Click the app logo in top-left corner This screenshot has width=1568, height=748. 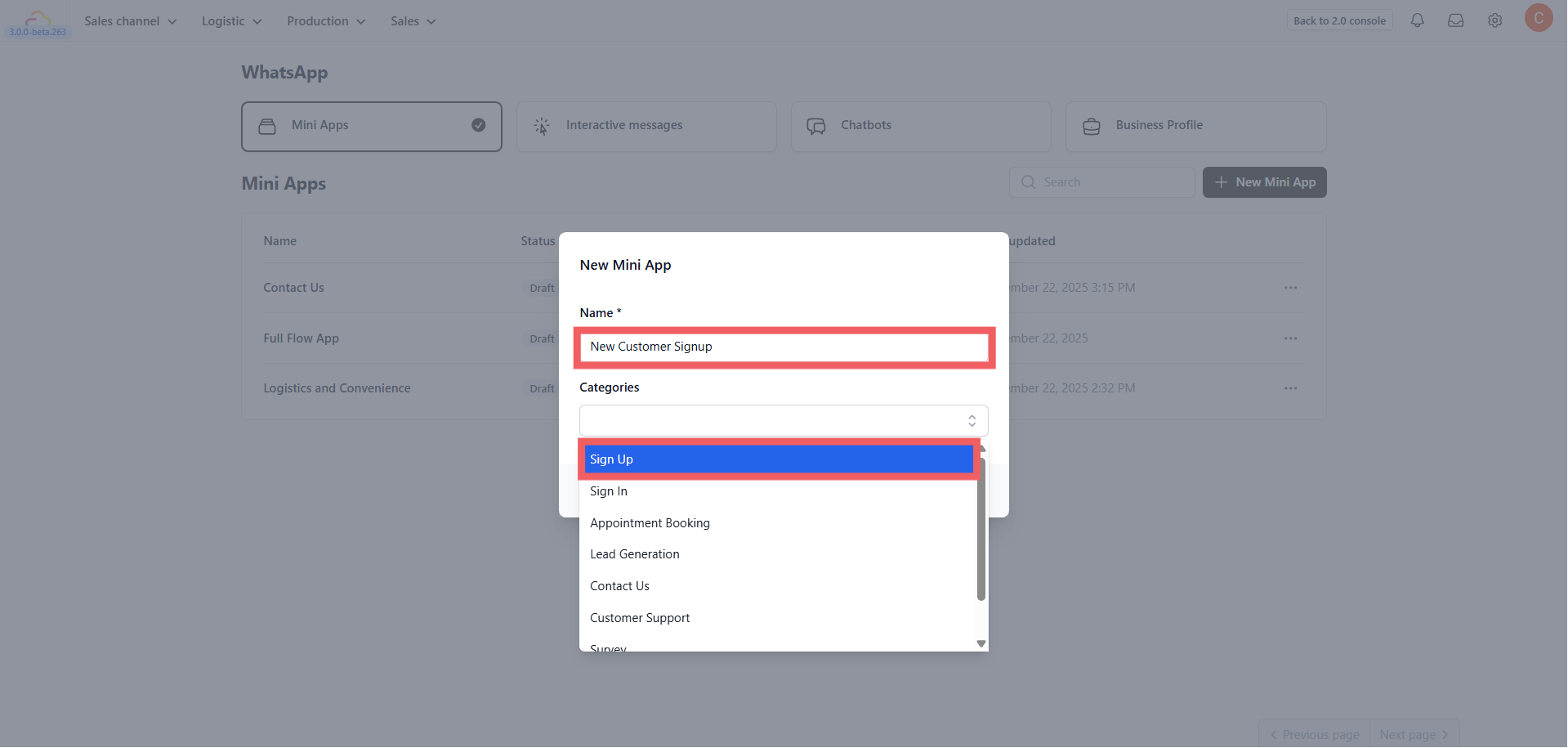[x=38, y=21]
